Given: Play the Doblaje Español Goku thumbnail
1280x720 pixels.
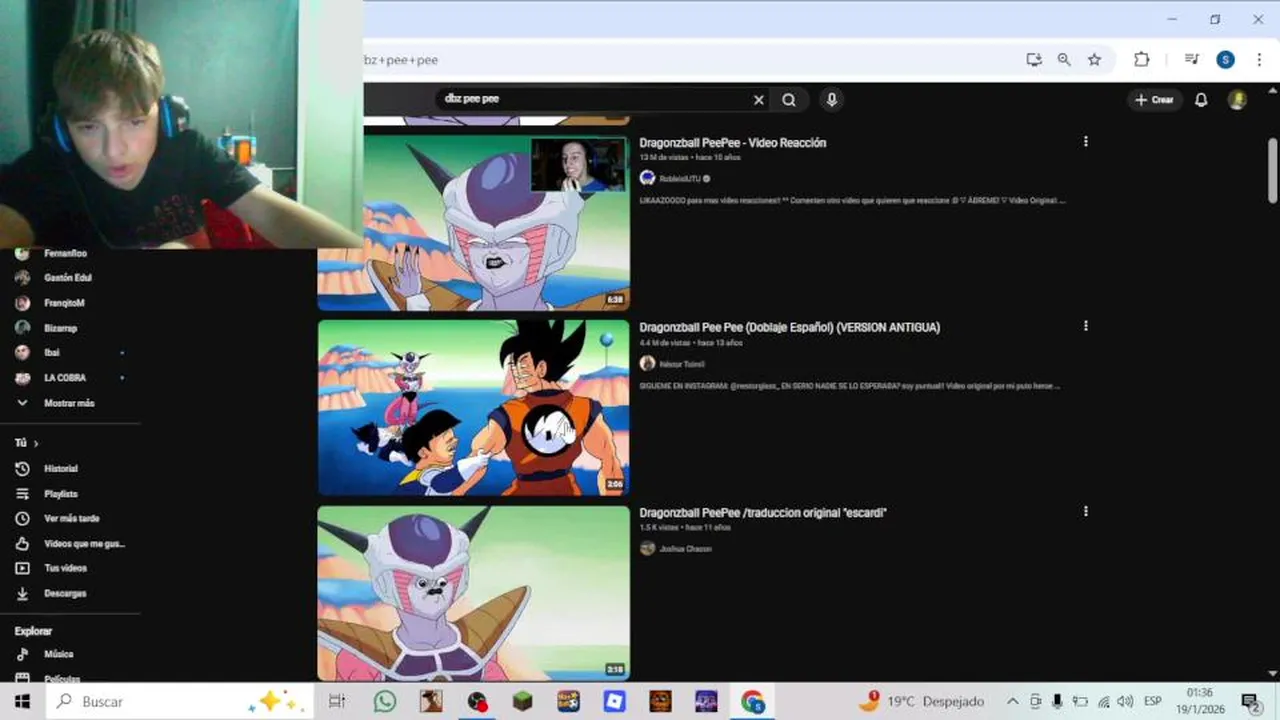Looking at the screenshot, I should (x=474, y=407).
